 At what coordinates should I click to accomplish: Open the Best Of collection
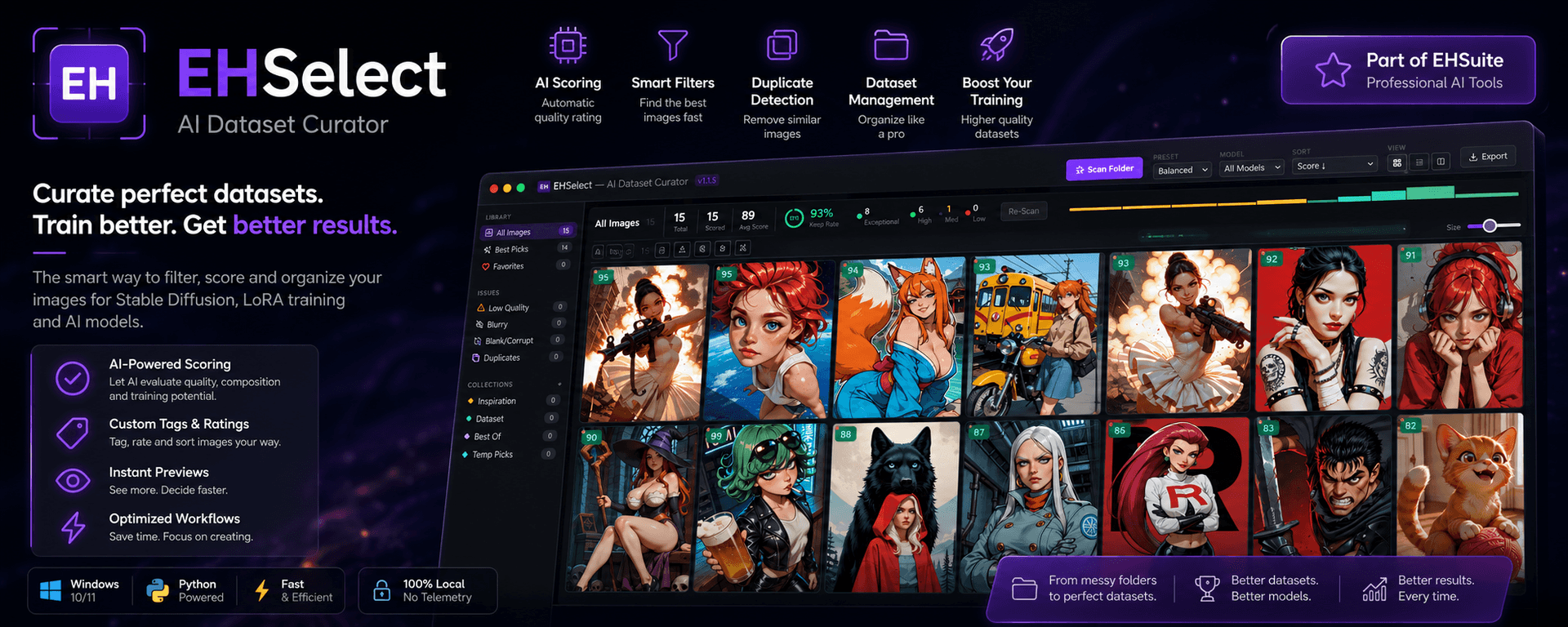[x=509, y=437]
